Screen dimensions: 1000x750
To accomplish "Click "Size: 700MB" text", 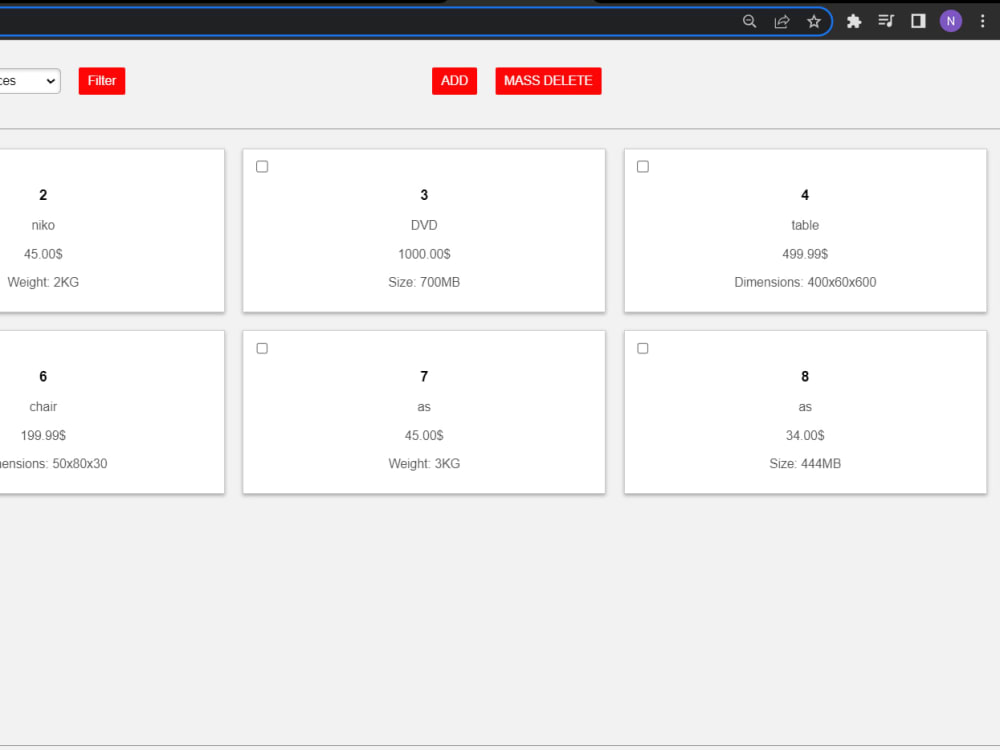I will [424, 282].
